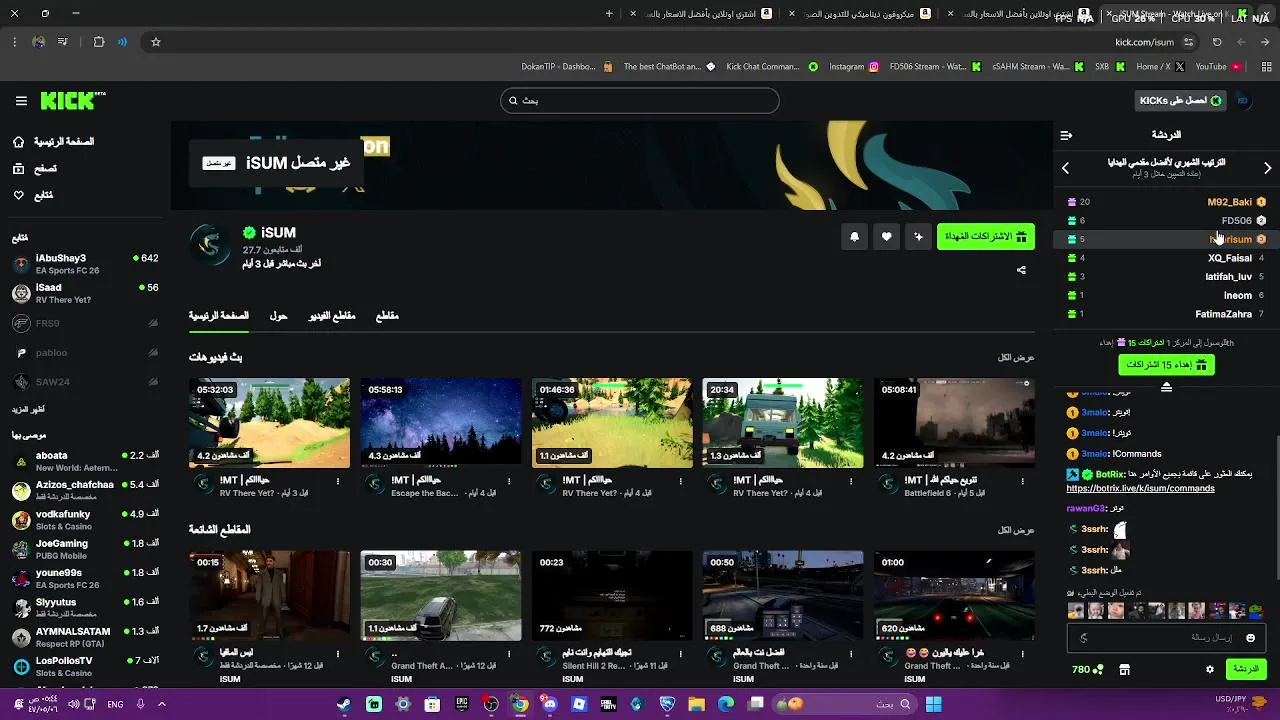
Task: Select M92_Baki in gift leaderboard
Action: click(x=1166, y=202)
